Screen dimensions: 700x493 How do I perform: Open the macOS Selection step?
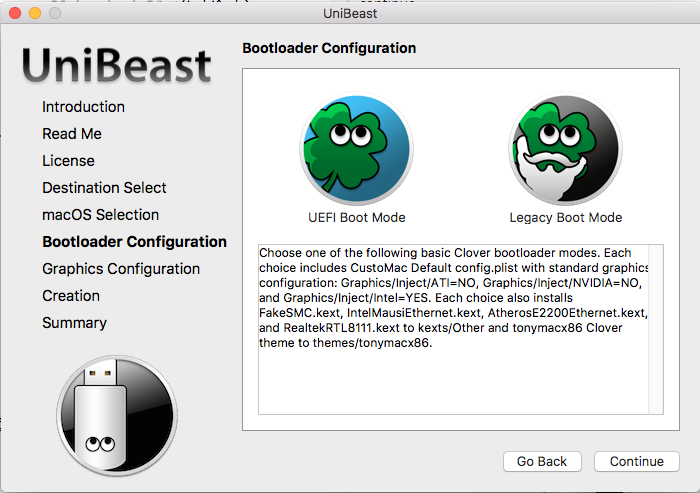tap(100, 215)
